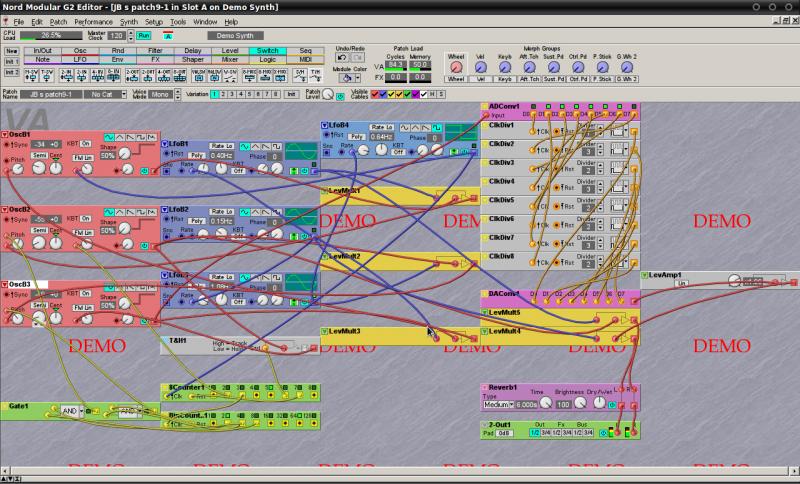Screen dimensions: 800x484
Task: Collapse the LfoB1 module triangle
Action: (x=165, y=144)
